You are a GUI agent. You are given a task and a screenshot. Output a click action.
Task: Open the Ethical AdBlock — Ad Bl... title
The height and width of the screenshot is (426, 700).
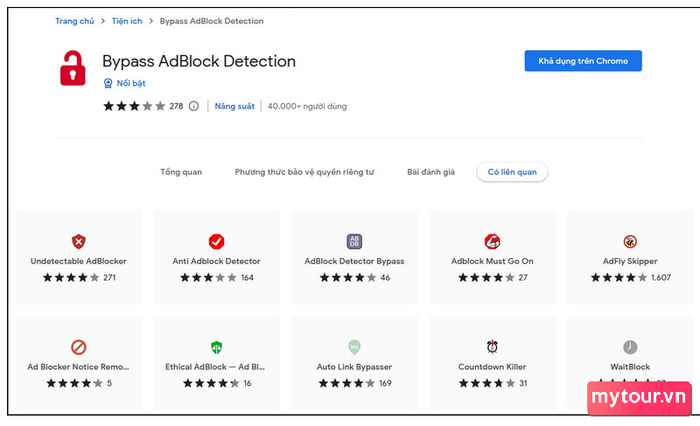pos(215,367)
